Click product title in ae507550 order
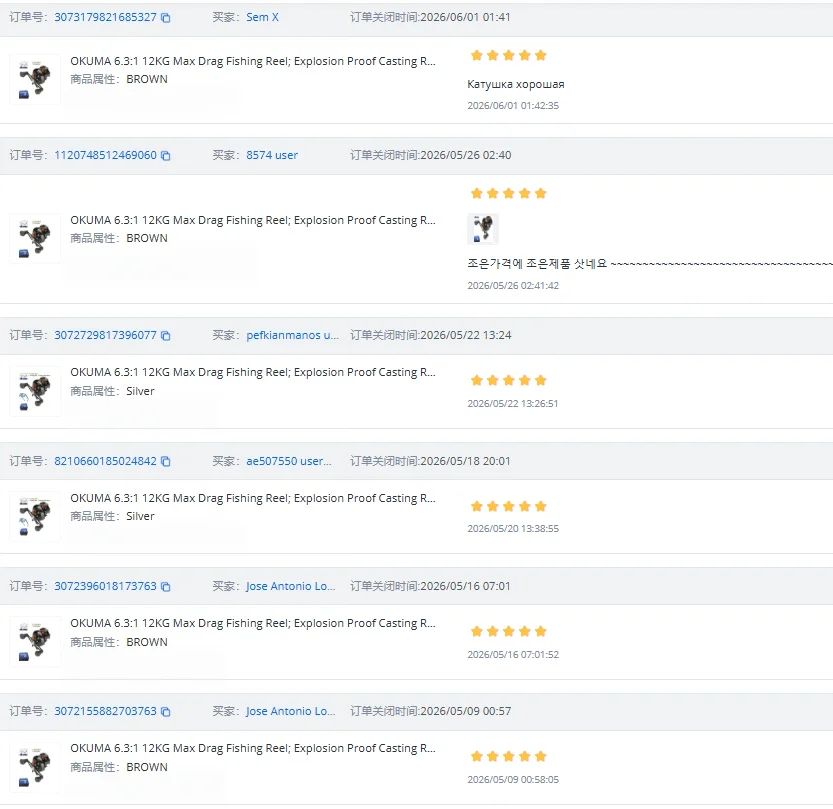 pyautogui.click(x=253, y=498)
